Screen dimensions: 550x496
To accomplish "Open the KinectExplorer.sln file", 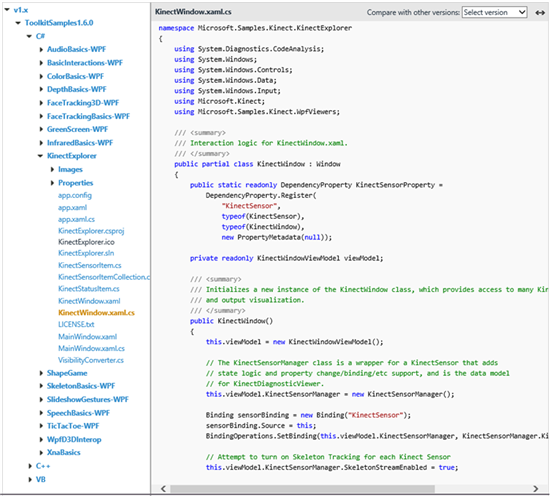I will pyautogui.click(x=86, y=253).
